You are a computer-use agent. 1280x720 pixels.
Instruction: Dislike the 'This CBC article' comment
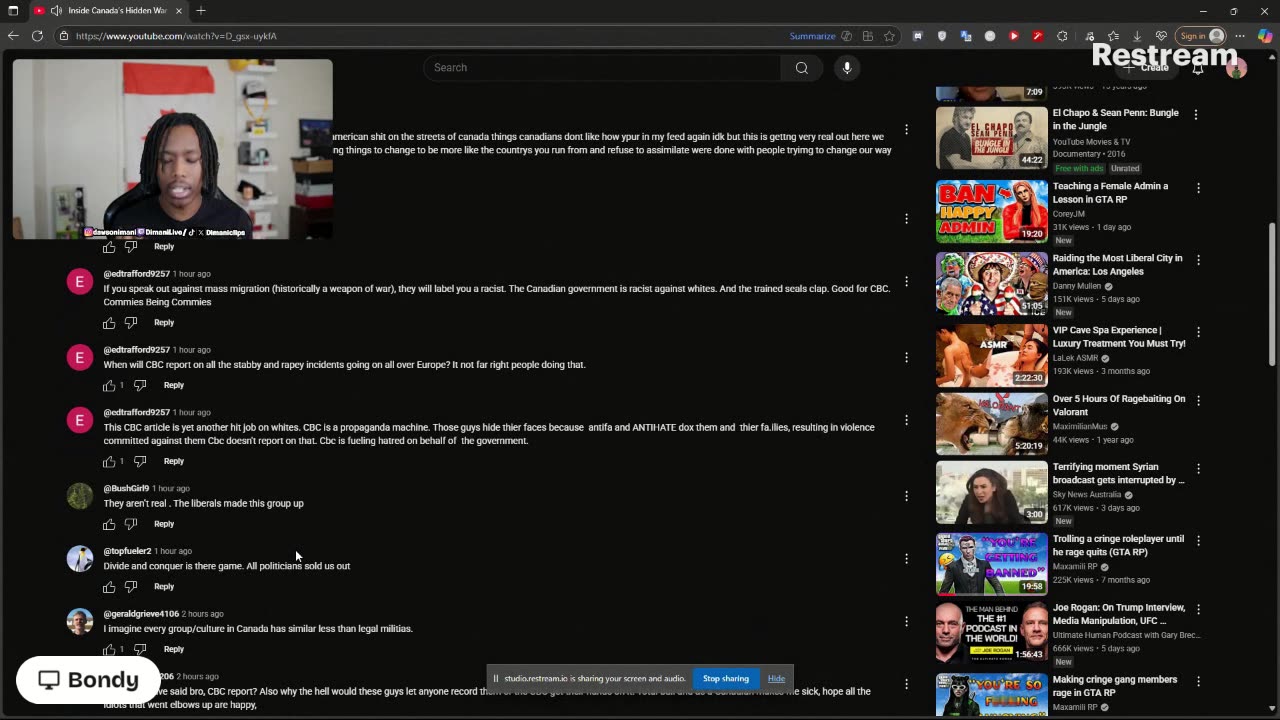(140, 461)
